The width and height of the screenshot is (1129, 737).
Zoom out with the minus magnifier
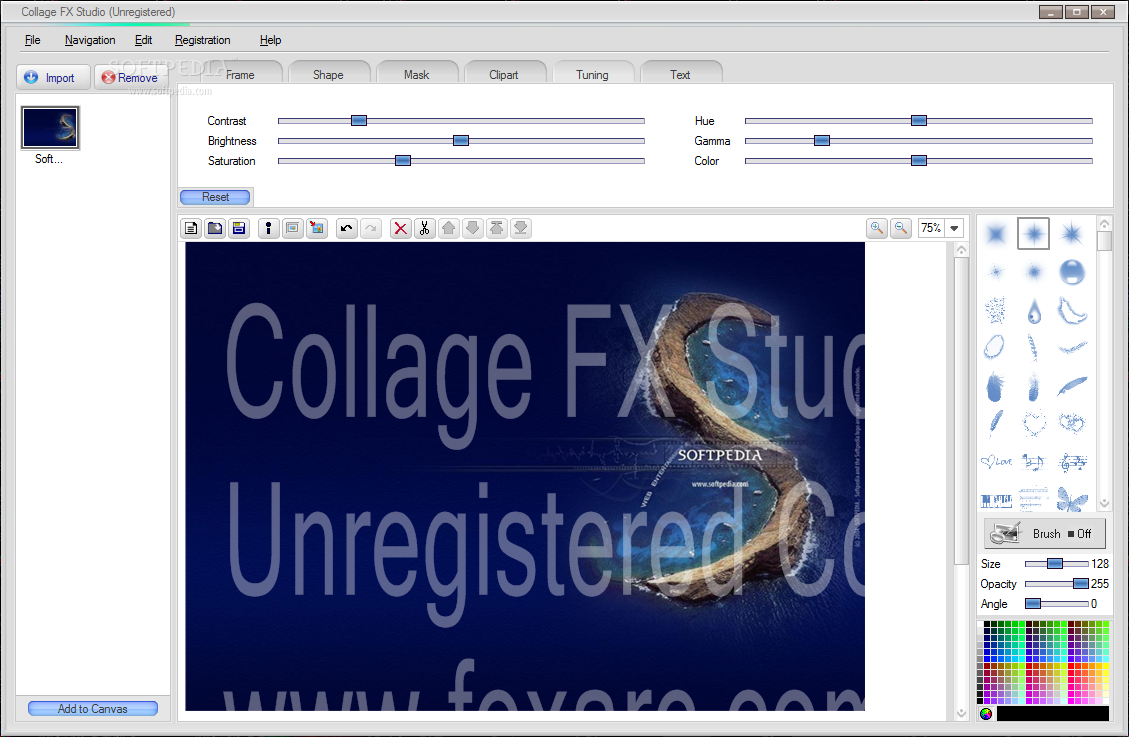click(x=901, y=228)
